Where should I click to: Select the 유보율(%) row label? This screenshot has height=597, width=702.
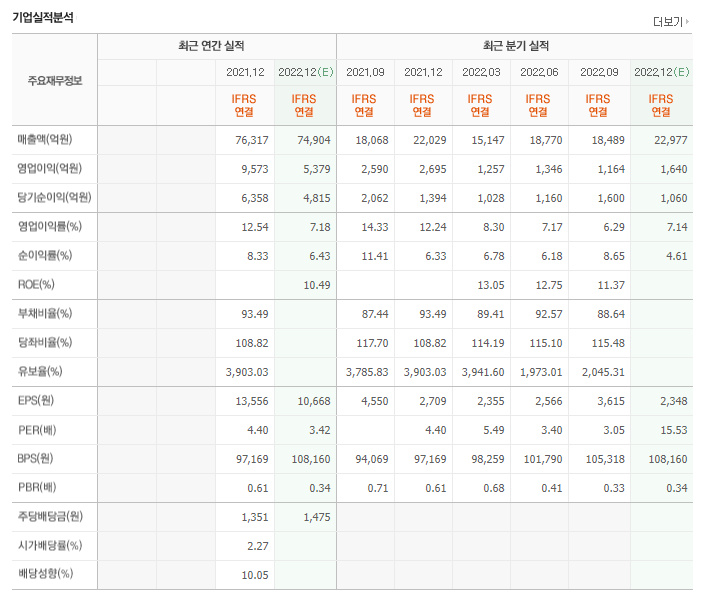40,371
